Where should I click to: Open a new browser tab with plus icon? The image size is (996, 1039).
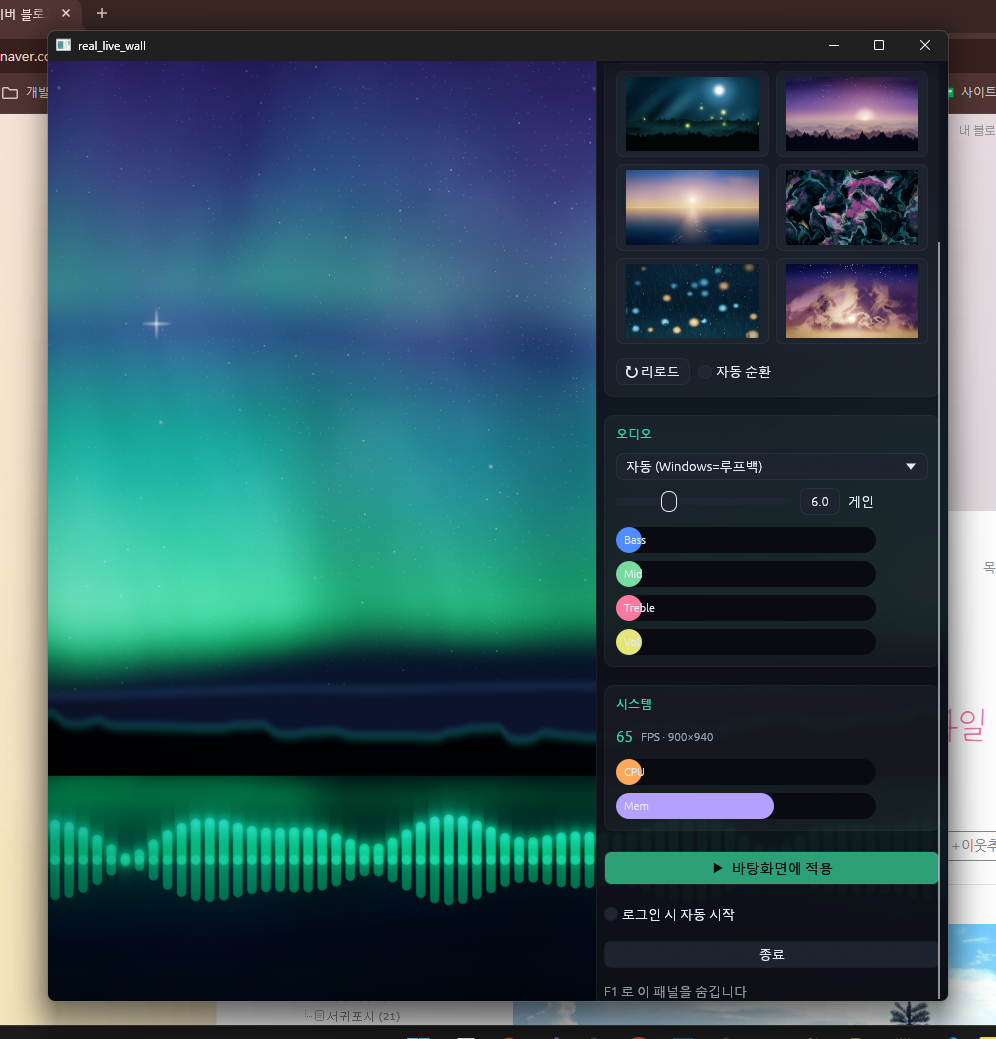[x=101, y=13]
